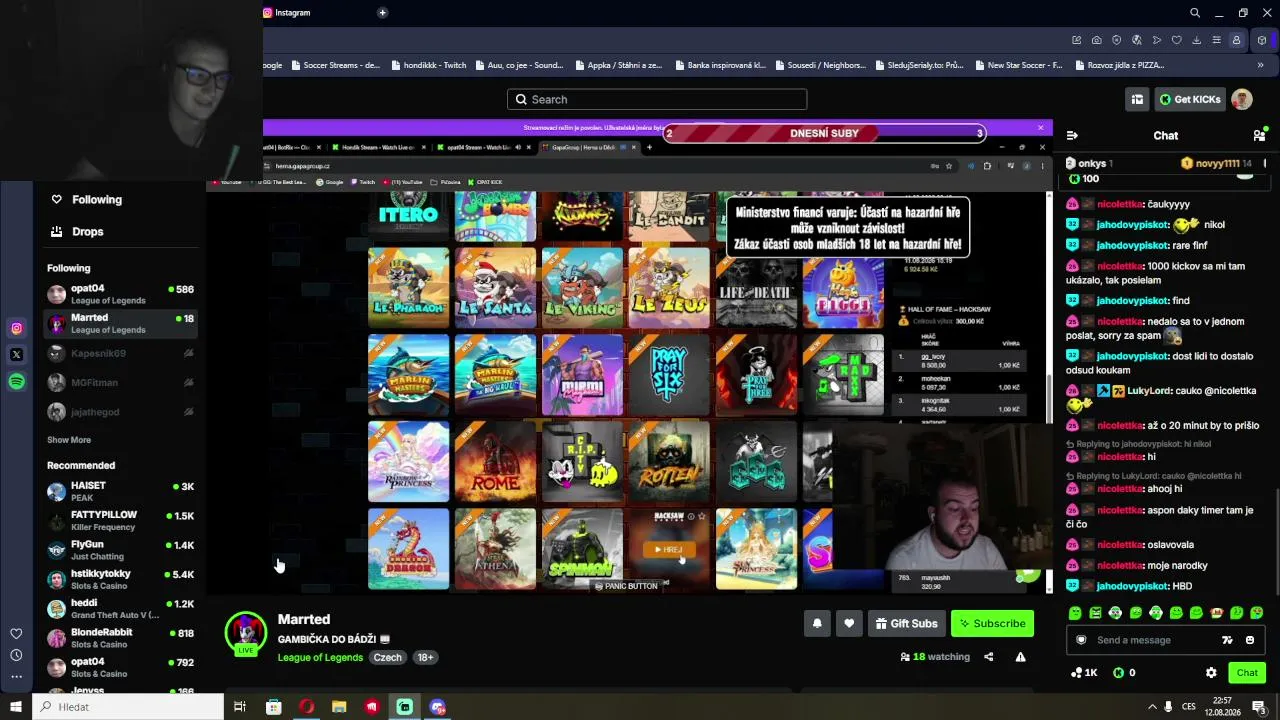Open the hondikkk - Twitch bookmark
This screenshot has width=1280, height=720.
[428, 65]
